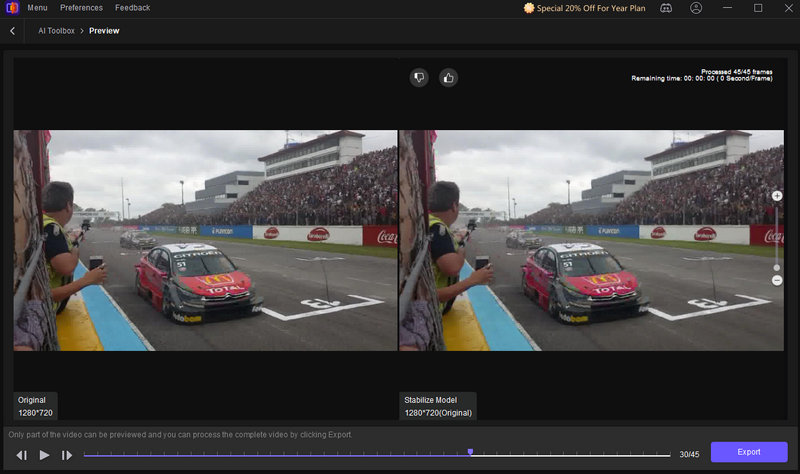Open Special 20% Off For Year Plan offer

coord(584,8)
